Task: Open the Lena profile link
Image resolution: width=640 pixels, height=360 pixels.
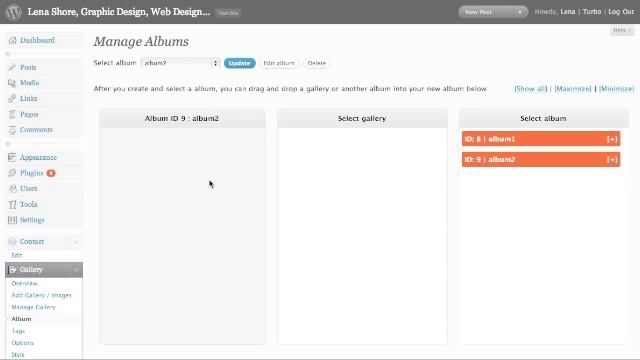Action: (568, 12)
